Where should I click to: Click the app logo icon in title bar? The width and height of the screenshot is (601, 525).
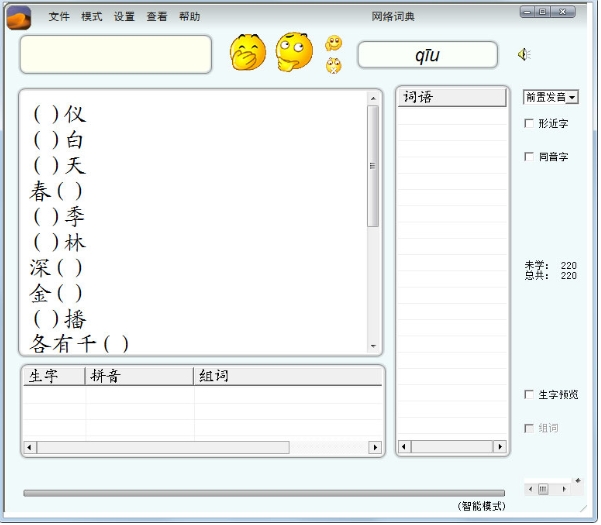(18, 18)
